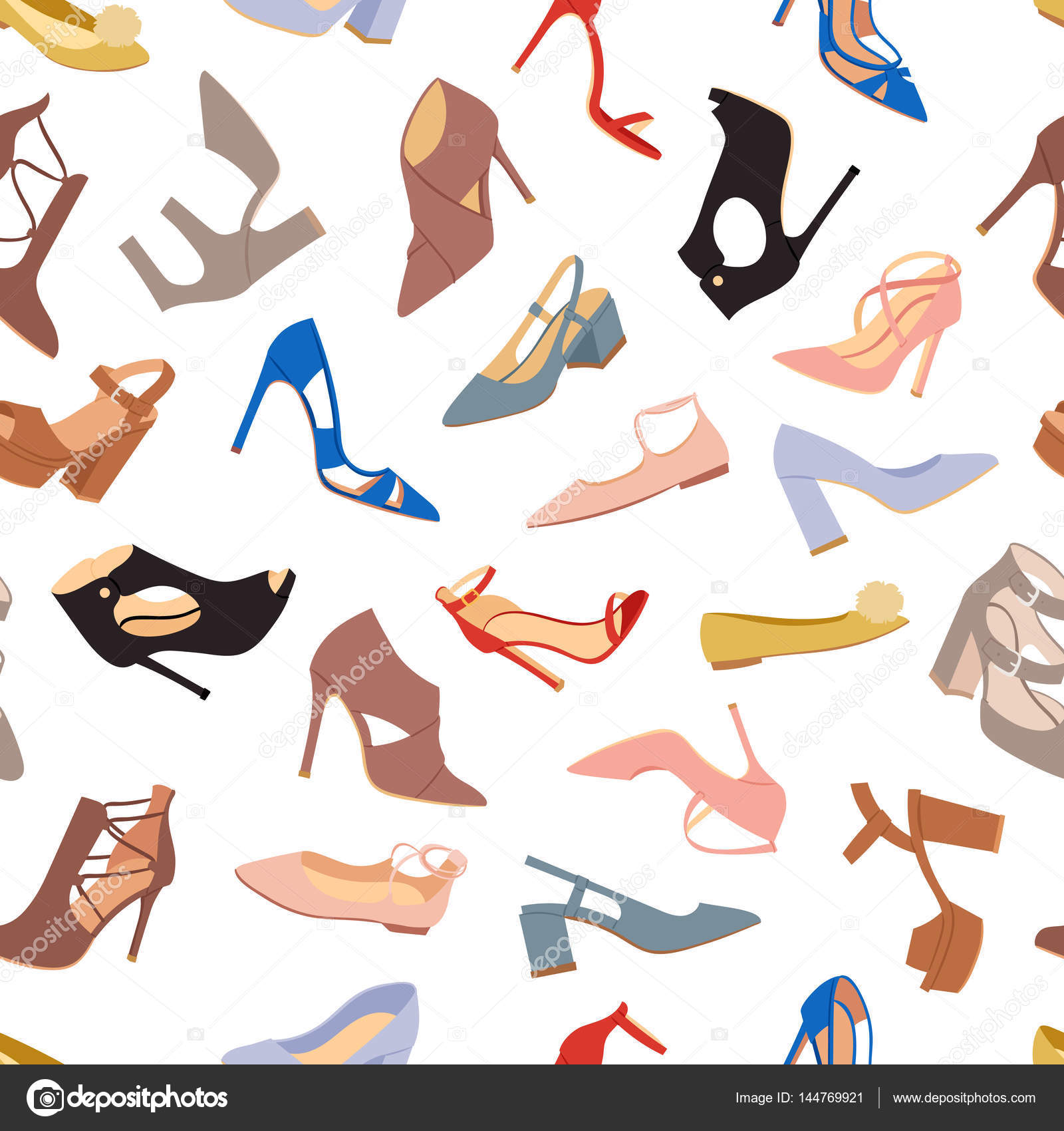The height and width of the screenshot is (1131, 1064).
Task: Open the www.depositphotos.com link
Action: [964, 1099]
